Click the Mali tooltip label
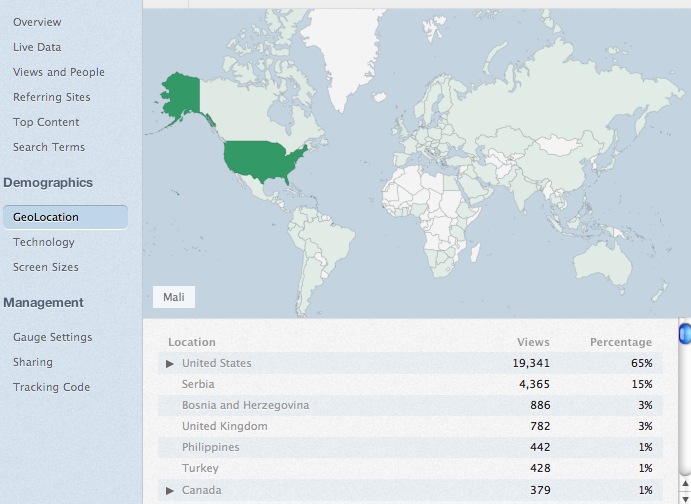Viewport: 691px width, 504px height. (x=174, y=297)
